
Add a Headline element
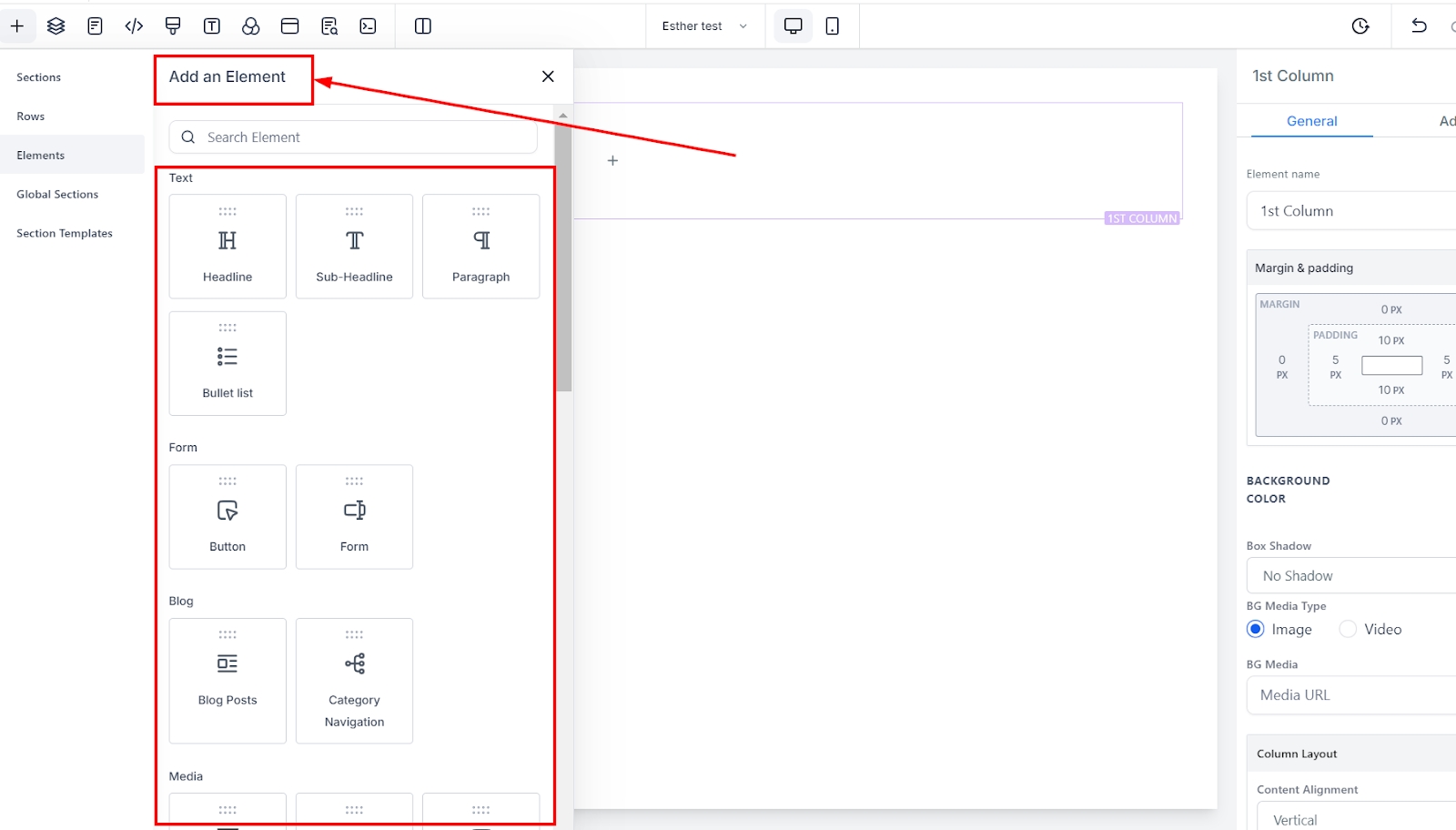click(227, 247)
